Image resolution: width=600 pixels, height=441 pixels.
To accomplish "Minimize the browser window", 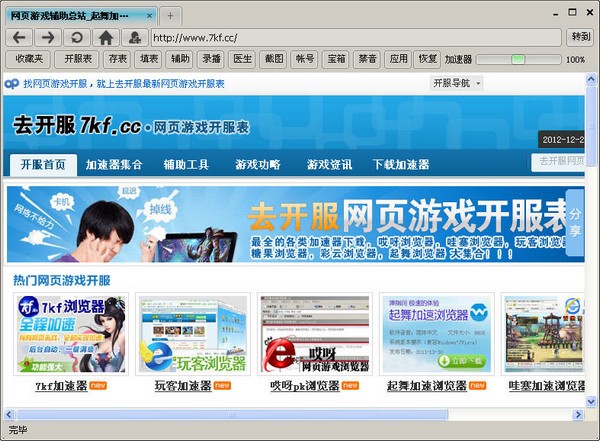I will (555, 13).
